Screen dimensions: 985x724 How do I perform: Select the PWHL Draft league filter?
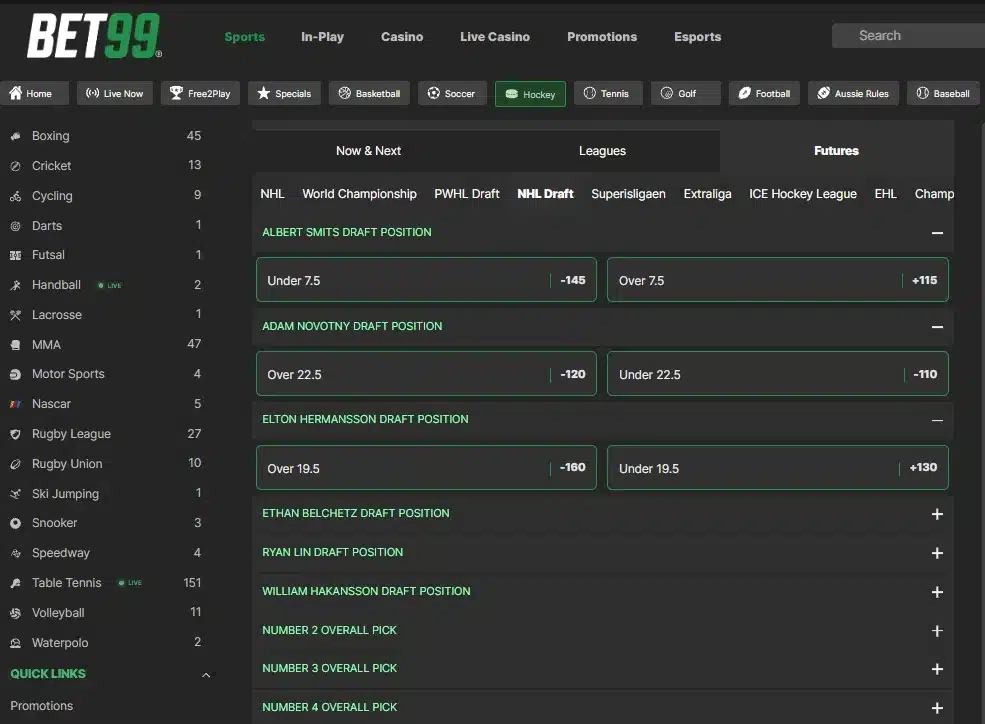pos(467,194)
